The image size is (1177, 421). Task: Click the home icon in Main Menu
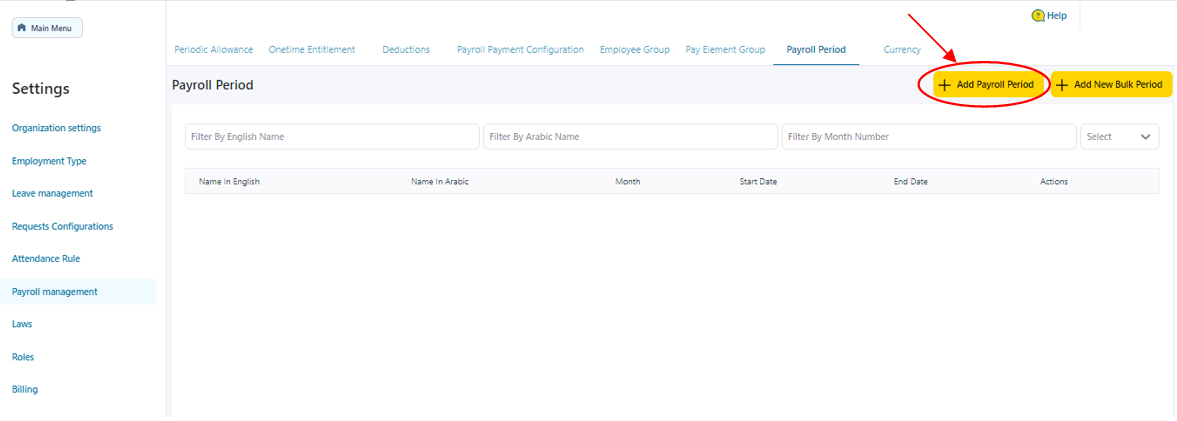click(22, 28)
